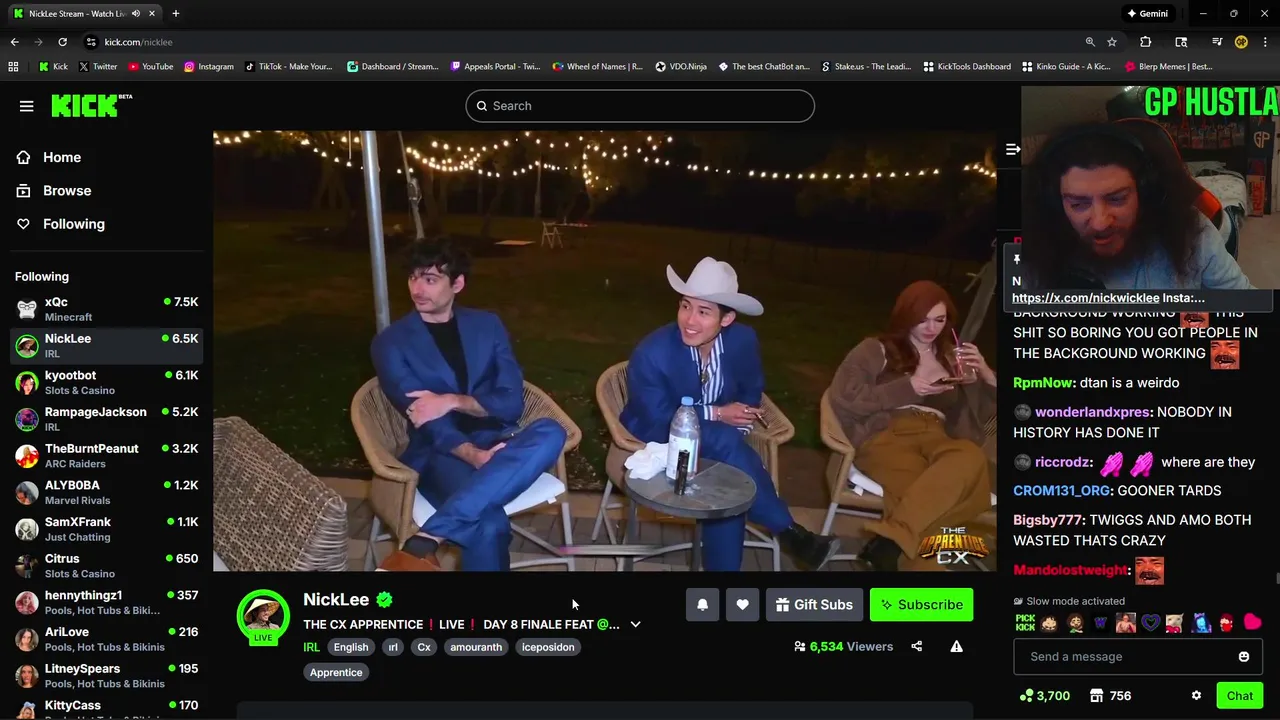
Task: Go back in browser history
Action: (x=14, y=42)
